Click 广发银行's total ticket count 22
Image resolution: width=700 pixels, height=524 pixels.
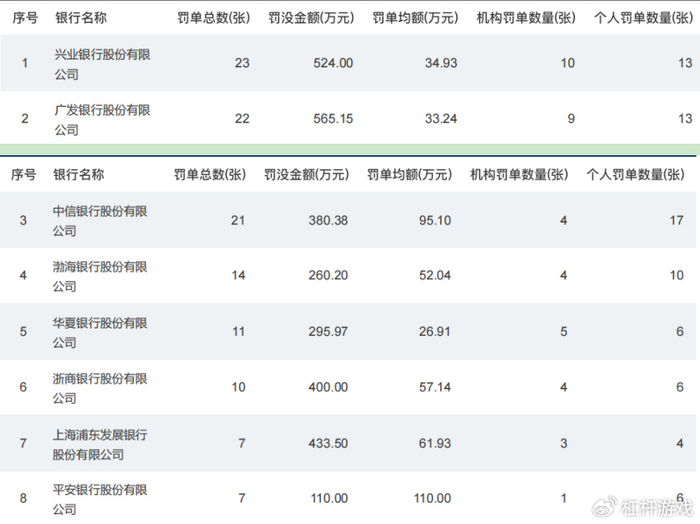click(x=242, y=119)
